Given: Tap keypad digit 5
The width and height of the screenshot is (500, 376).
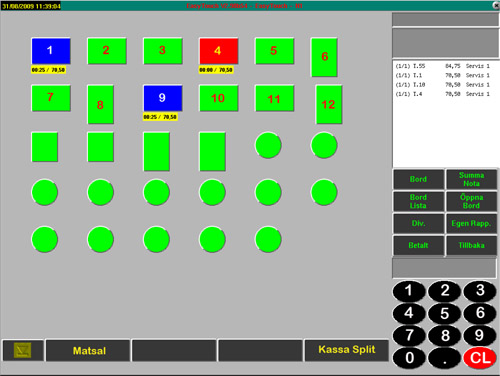Looking at the screenshot, I should [444, 313].
